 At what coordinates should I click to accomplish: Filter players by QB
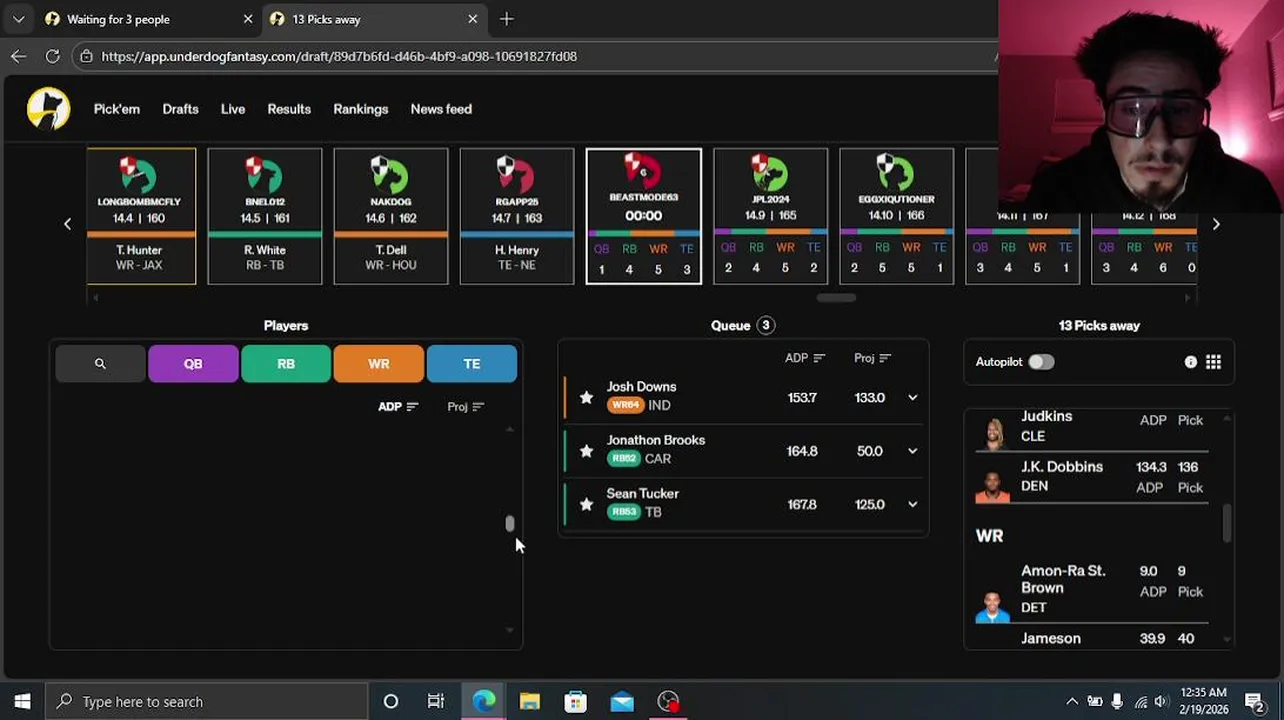point(193,364)
